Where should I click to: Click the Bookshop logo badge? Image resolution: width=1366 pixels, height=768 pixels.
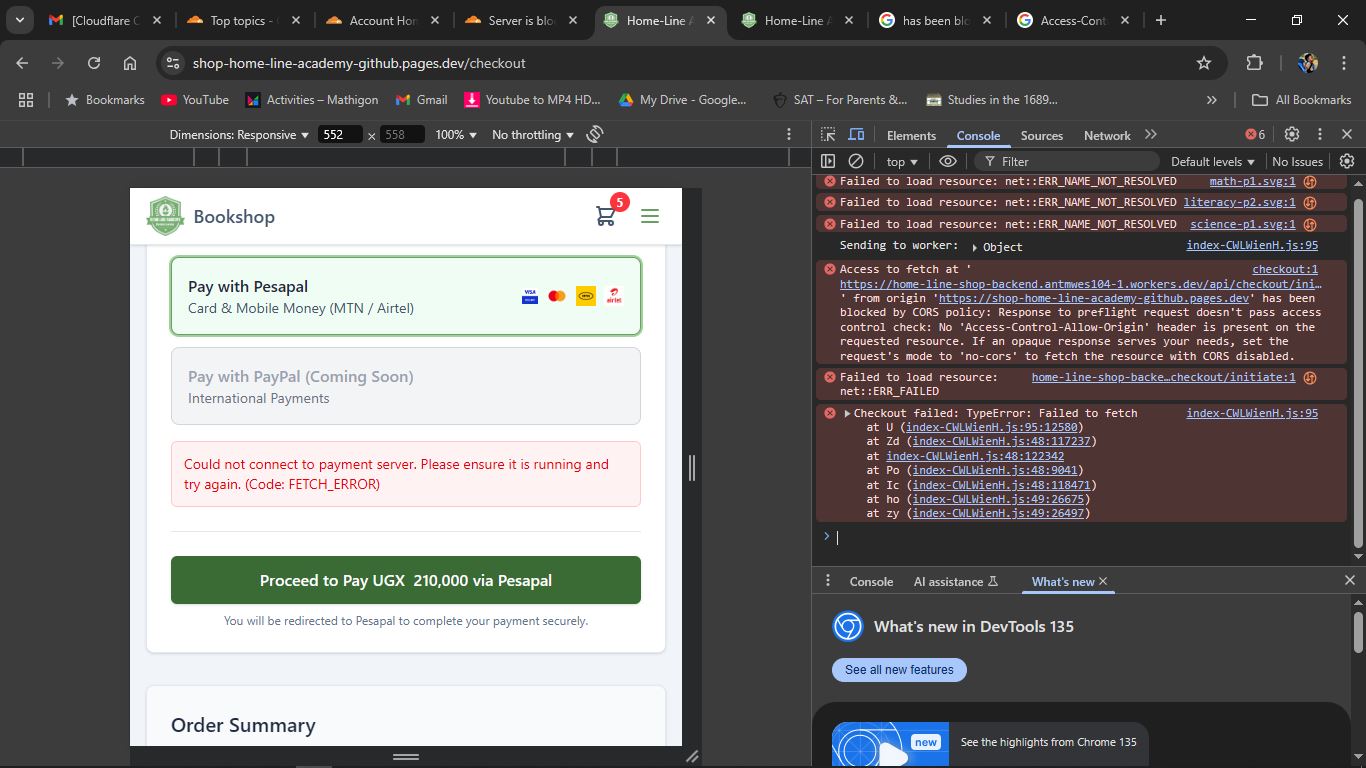pyautogui.click(x=165, y=216)
